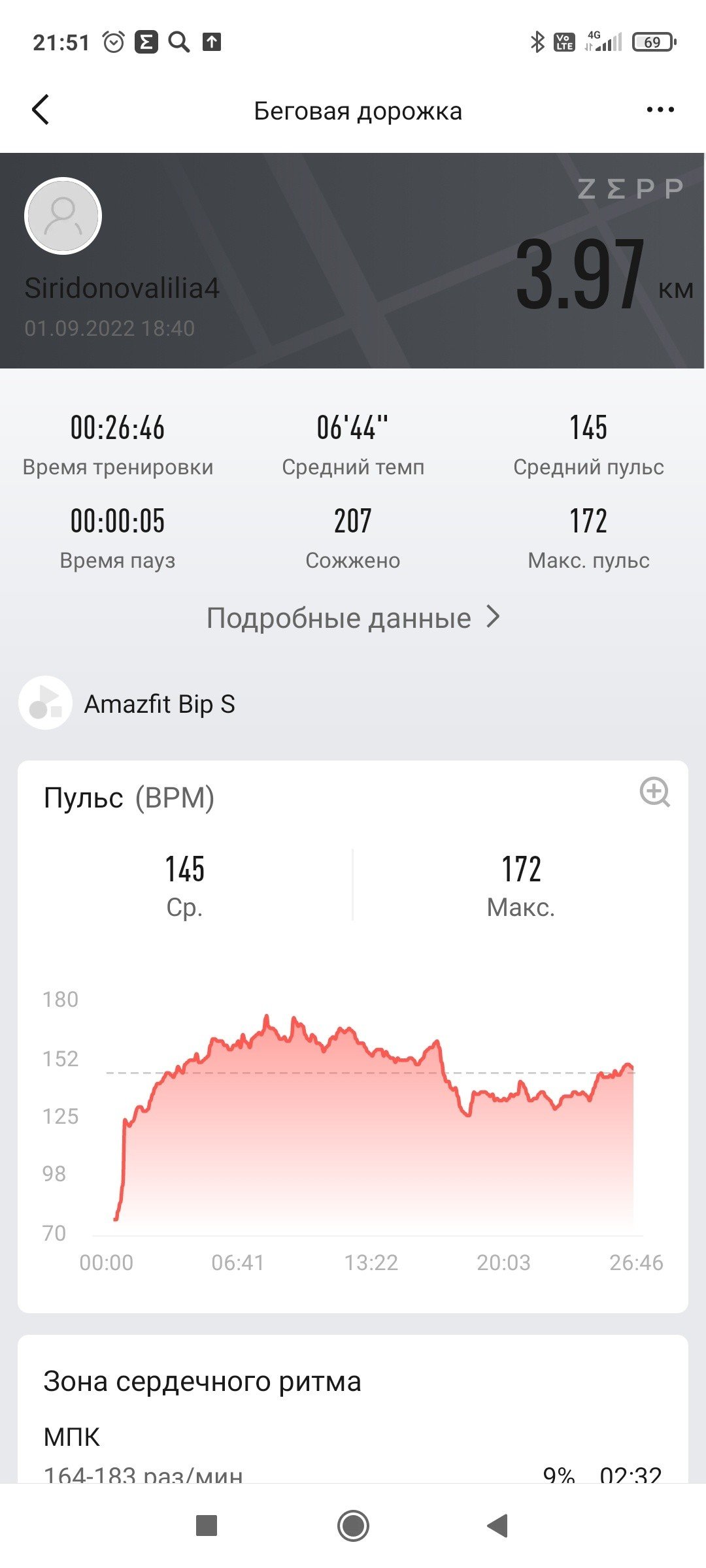Tap the Android home navigation button

click(x=353, y=1526)
